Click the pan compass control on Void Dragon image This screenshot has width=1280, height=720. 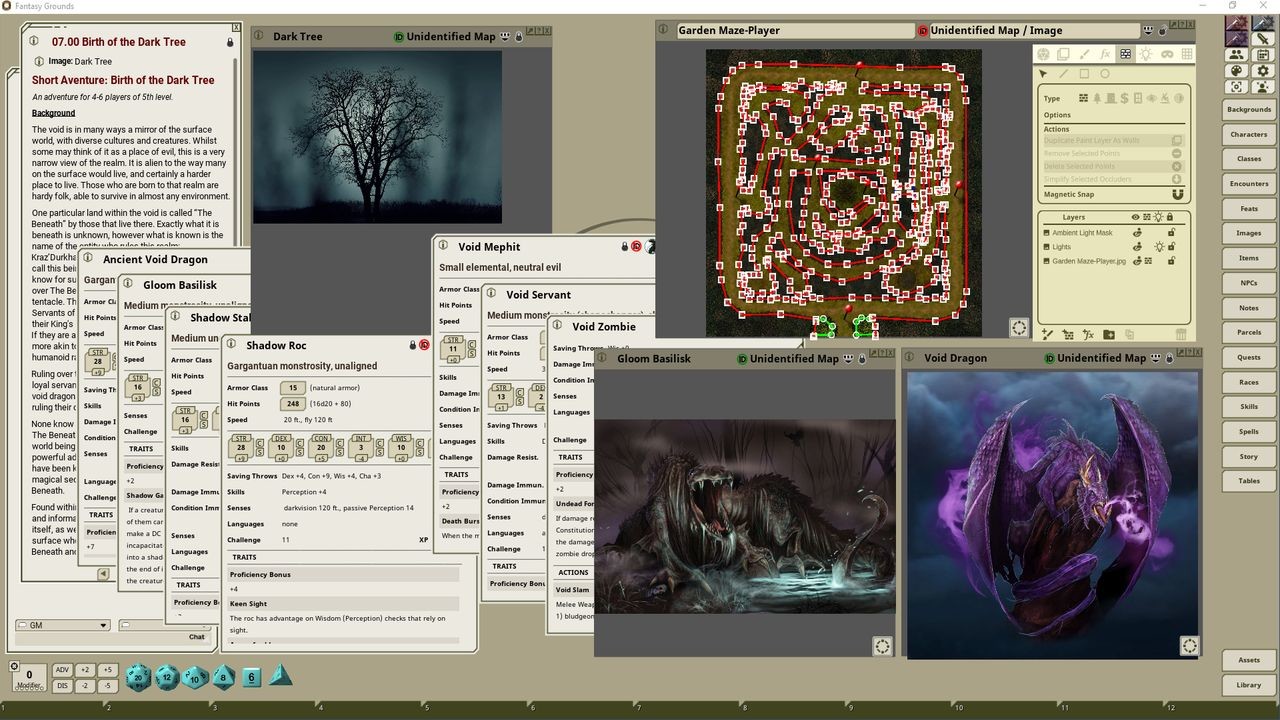pyautogui.click(x=1189, y=646)
